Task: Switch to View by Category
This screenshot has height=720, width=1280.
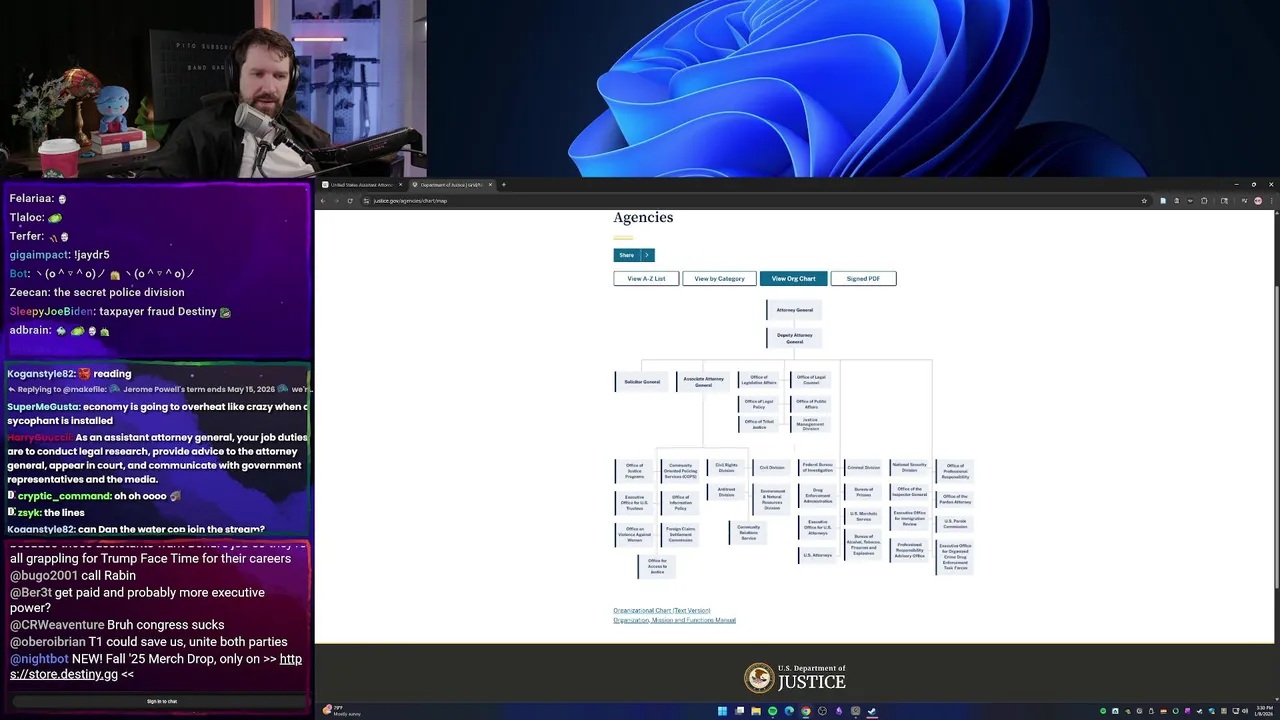Action: point(719,278)
